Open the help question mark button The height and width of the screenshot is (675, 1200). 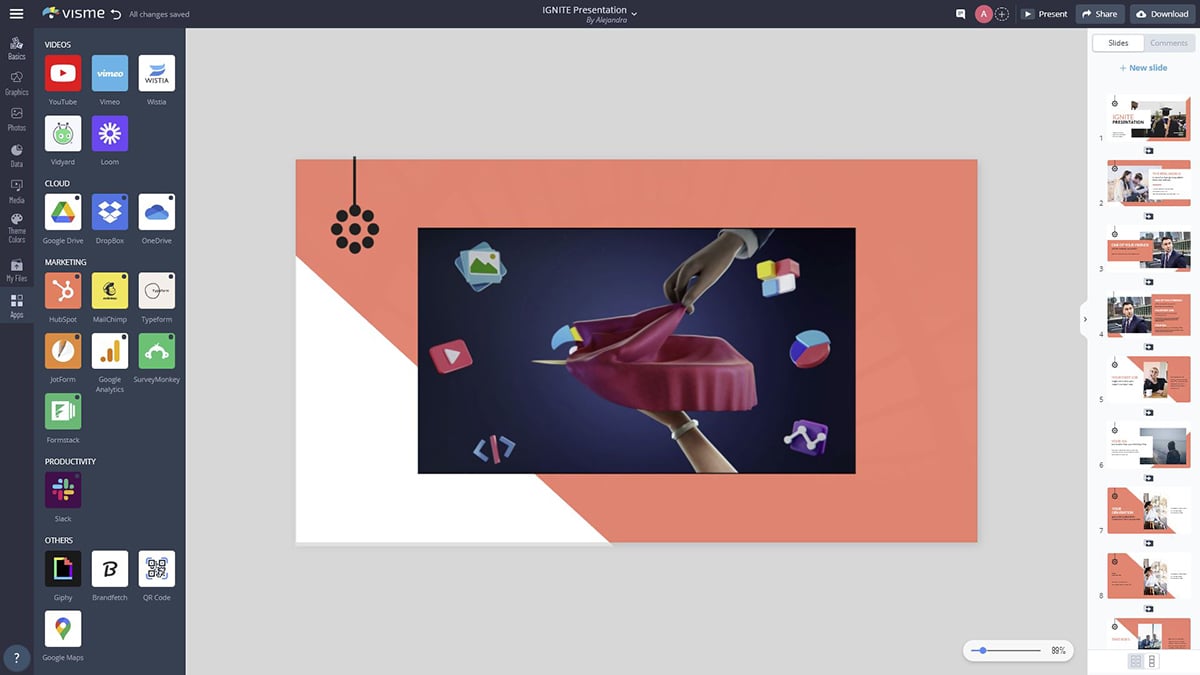pos(16,659)
